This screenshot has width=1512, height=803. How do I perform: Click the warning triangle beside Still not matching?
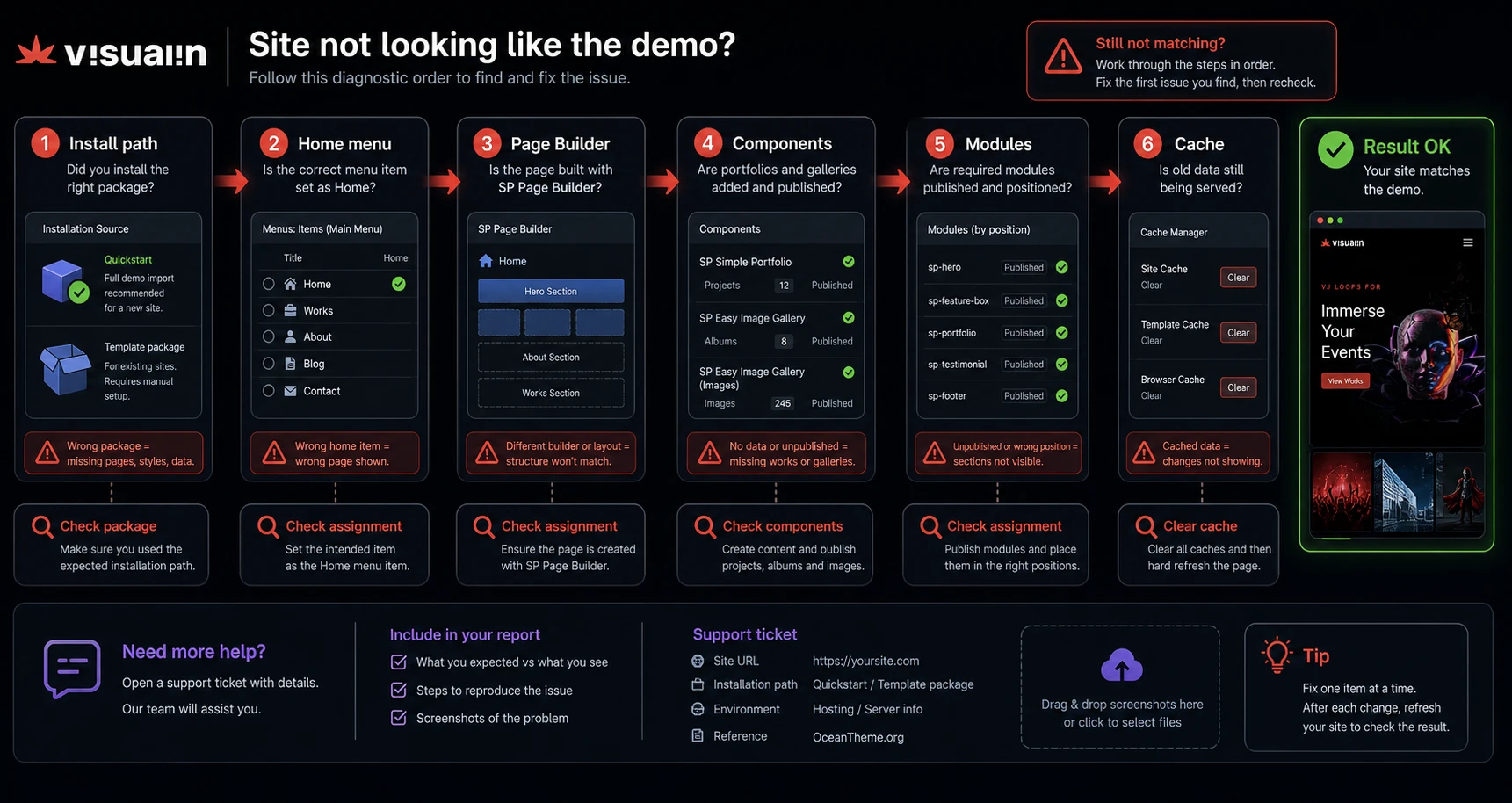(x=1063, y=56)
